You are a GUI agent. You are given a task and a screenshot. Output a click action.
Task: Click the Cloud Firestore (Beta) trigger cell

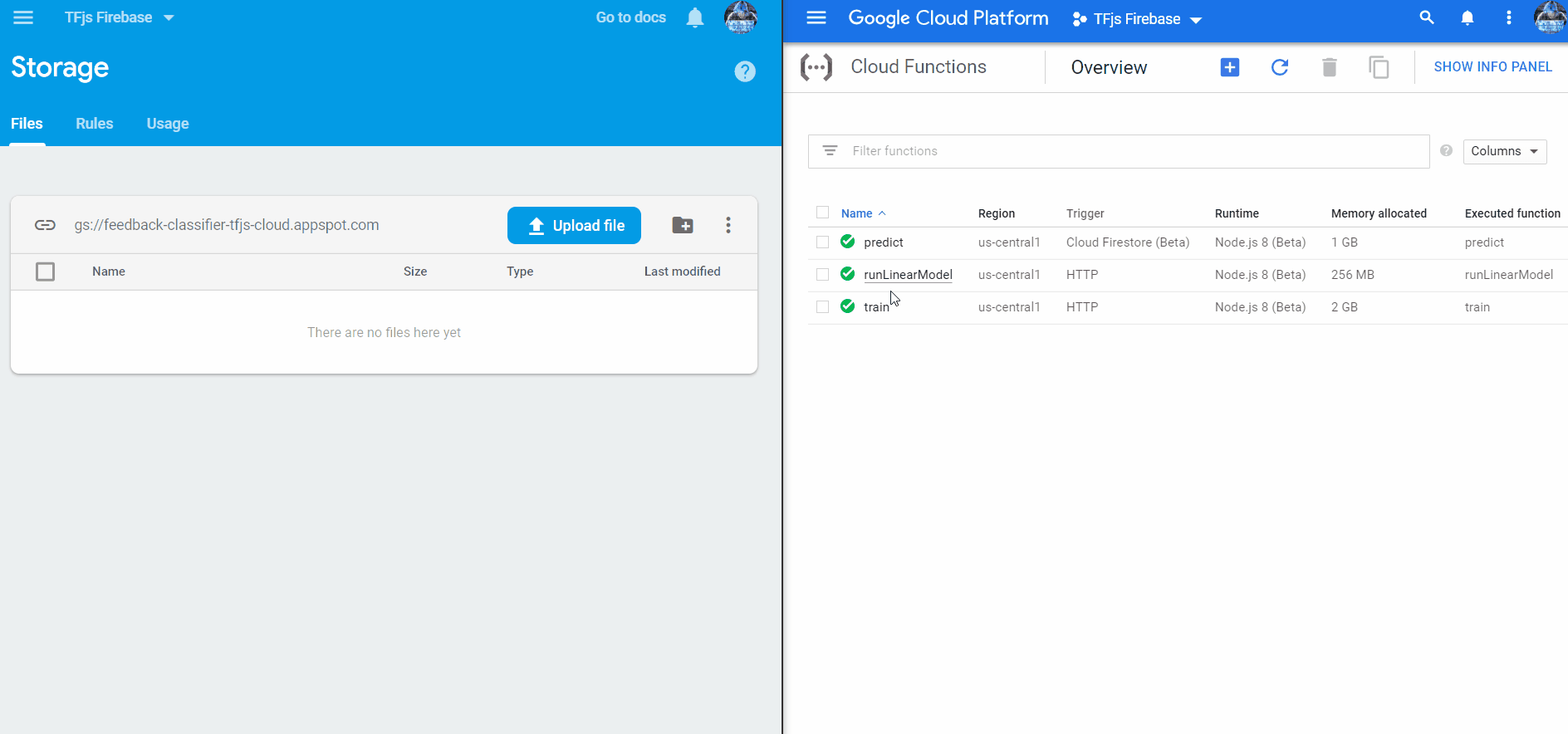pos(1128,242)
